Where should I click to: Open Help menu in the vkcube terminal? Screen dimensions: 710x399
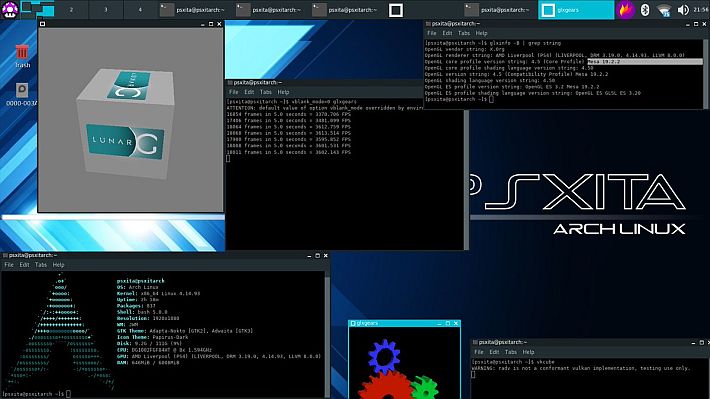pos(528,352)
